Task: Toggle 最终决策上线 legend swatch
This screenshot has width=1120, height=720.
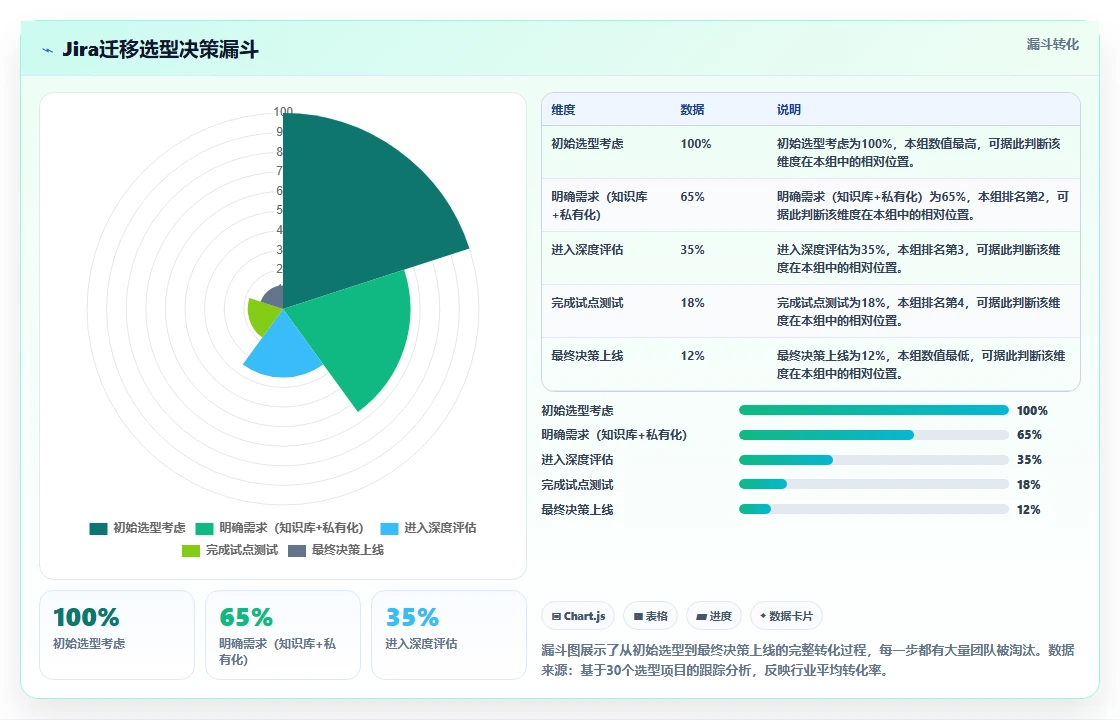Action: [x=296, y=551]
